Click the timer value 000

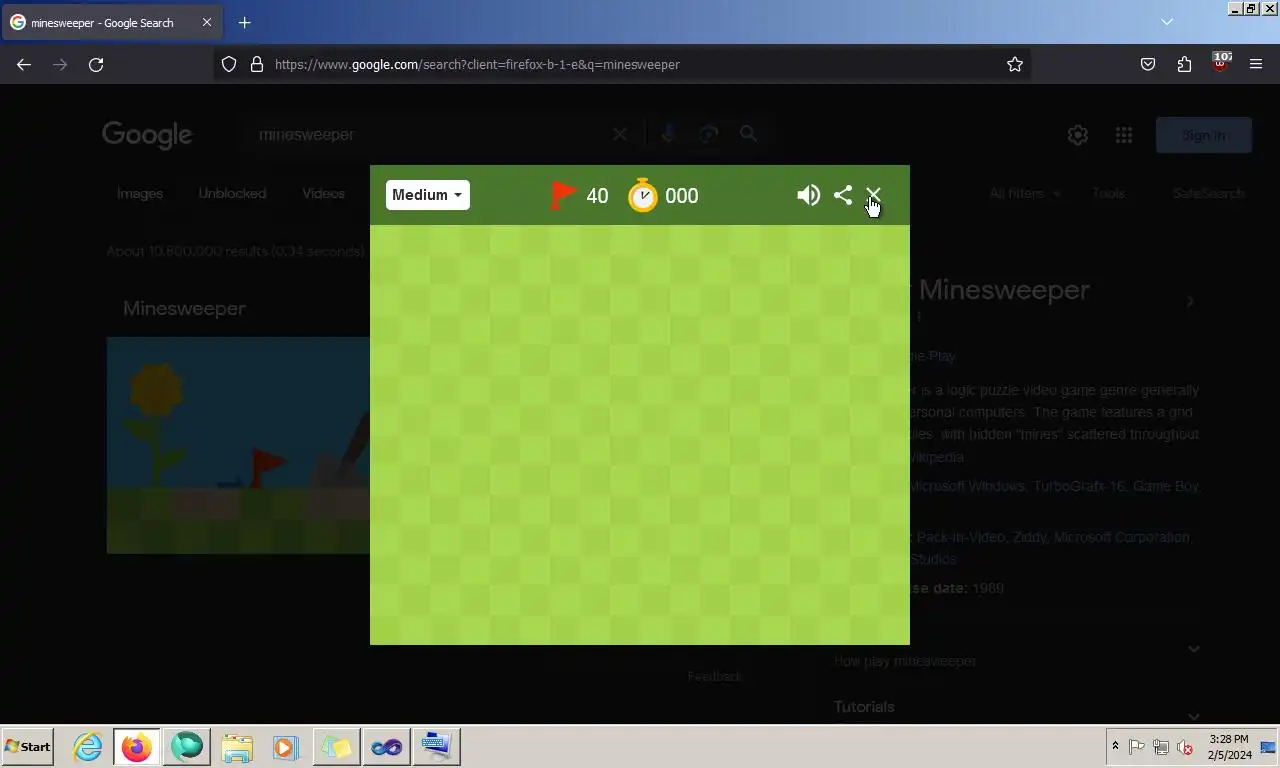[682, 196]
